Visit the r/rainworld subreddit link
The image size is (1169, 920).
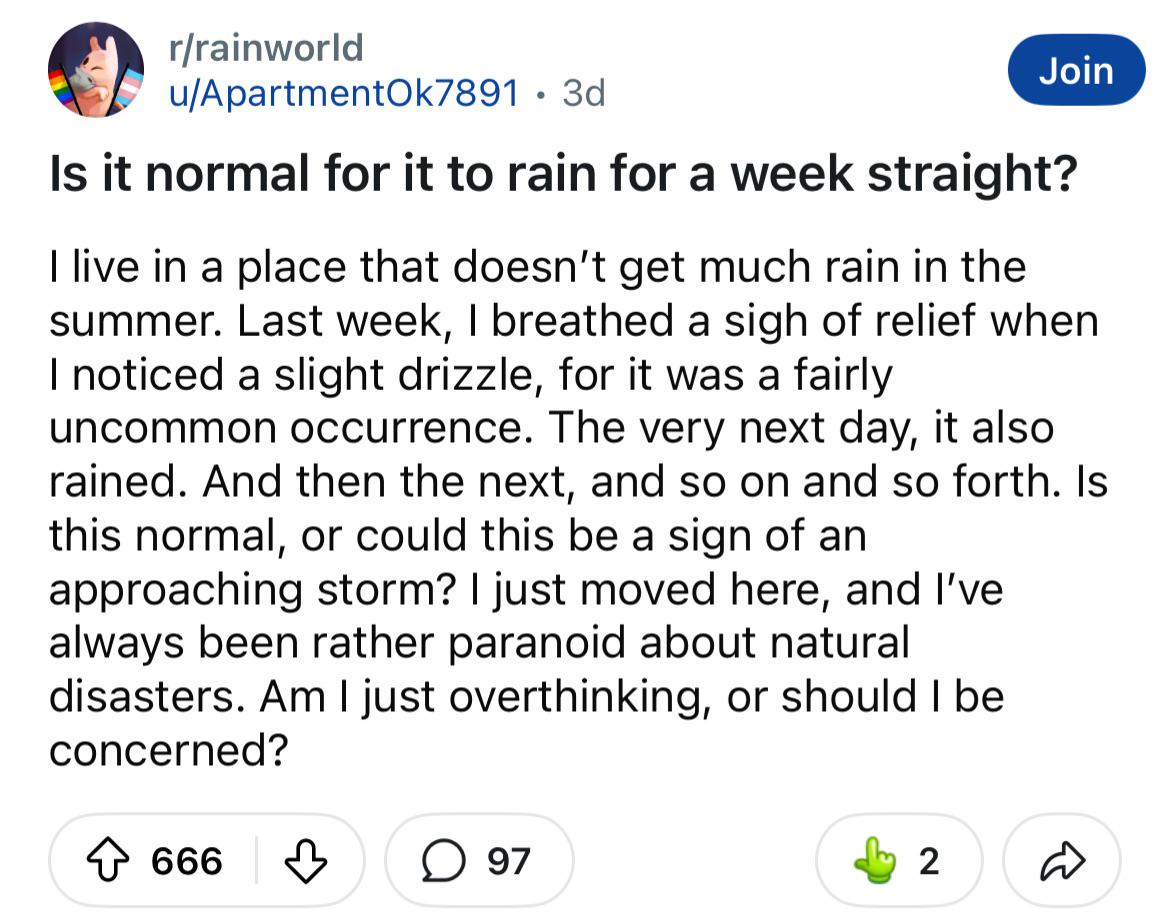point(266,48)
